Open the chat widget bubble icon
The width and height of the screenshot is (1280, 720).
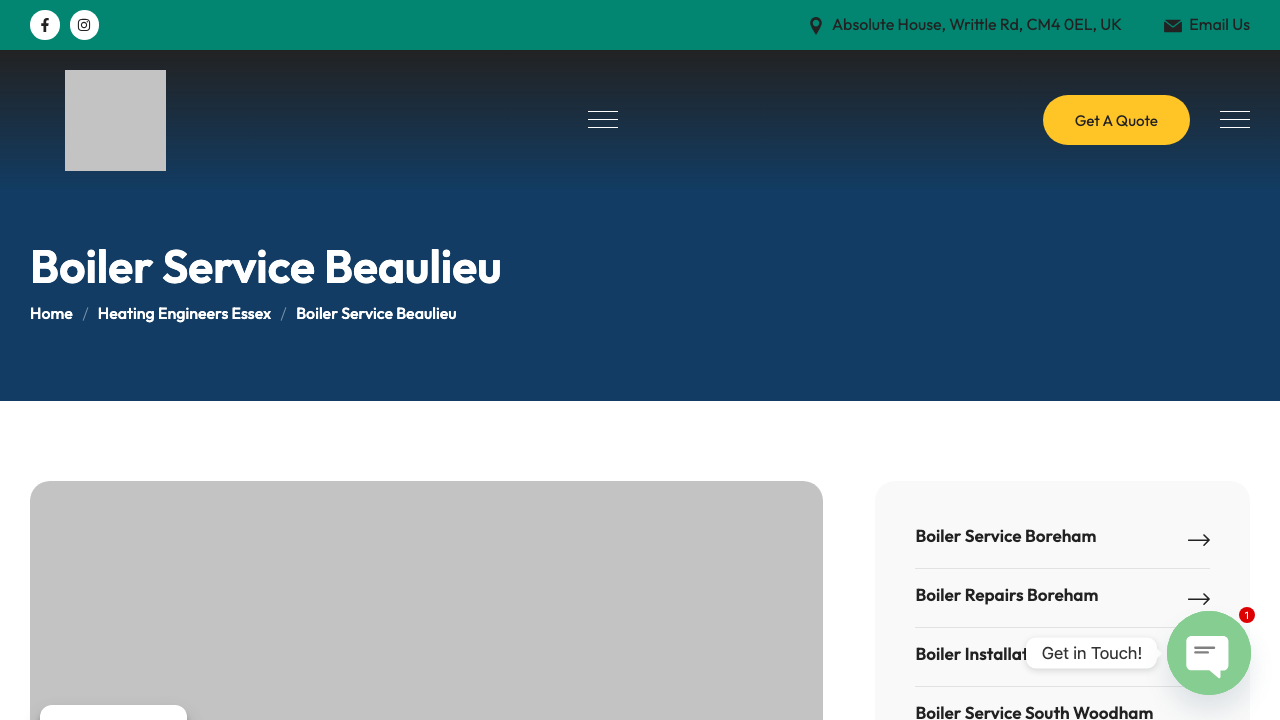tap(1209, 653)
